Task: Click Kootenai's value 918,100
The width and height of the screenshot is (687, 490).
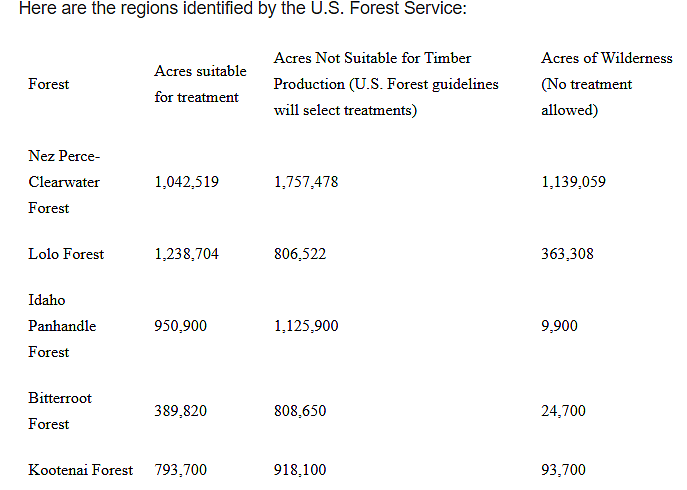Action: click(x=300, y=470)
